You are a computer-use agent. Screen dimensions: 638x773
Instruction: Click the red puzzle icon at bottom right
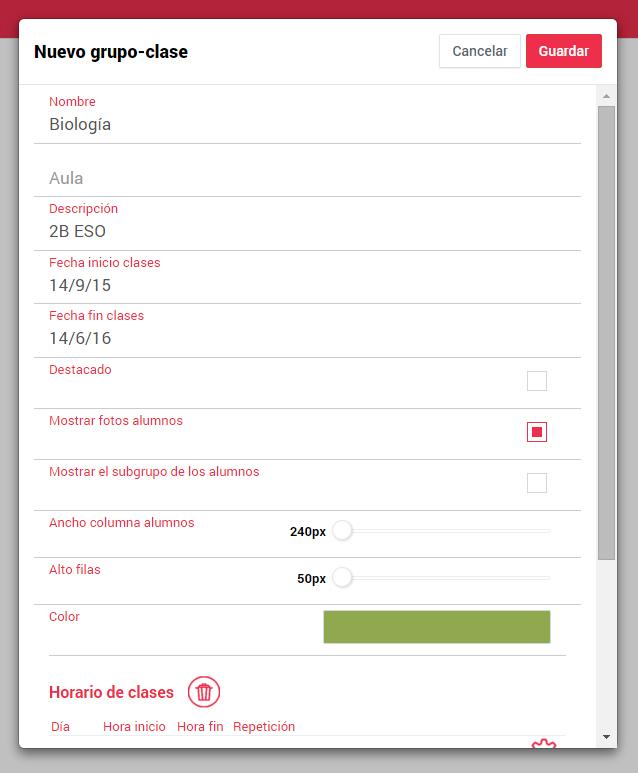coord(544,743)
